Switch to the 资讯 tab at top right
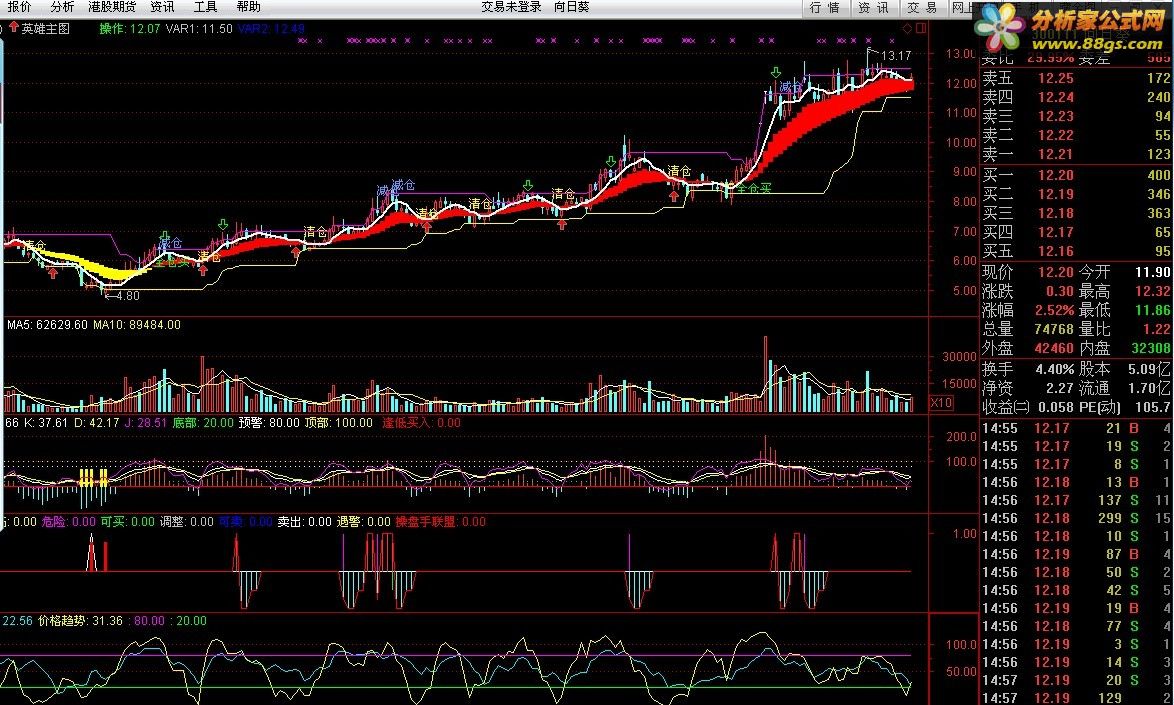The width and height of the screenshot is (1174, 705). point(873,7)
